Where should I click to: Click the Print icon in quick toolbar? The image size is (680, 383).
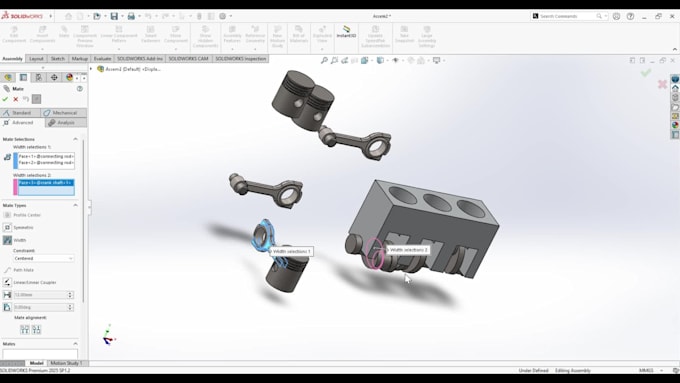(x=131, y=16)
